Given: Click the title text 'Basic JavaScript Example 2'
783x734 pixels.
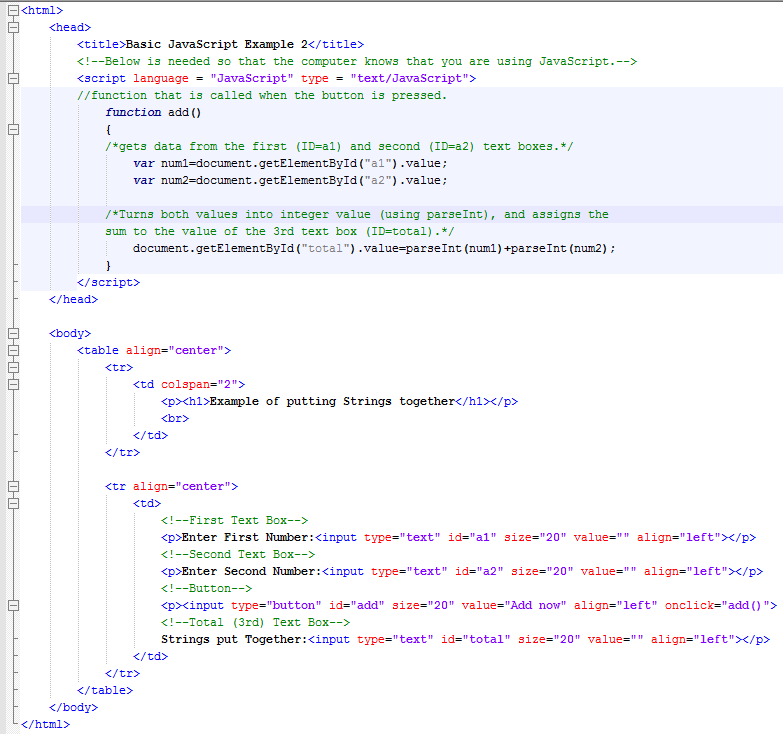Looking at the screenshot, I should coord(217,44).
